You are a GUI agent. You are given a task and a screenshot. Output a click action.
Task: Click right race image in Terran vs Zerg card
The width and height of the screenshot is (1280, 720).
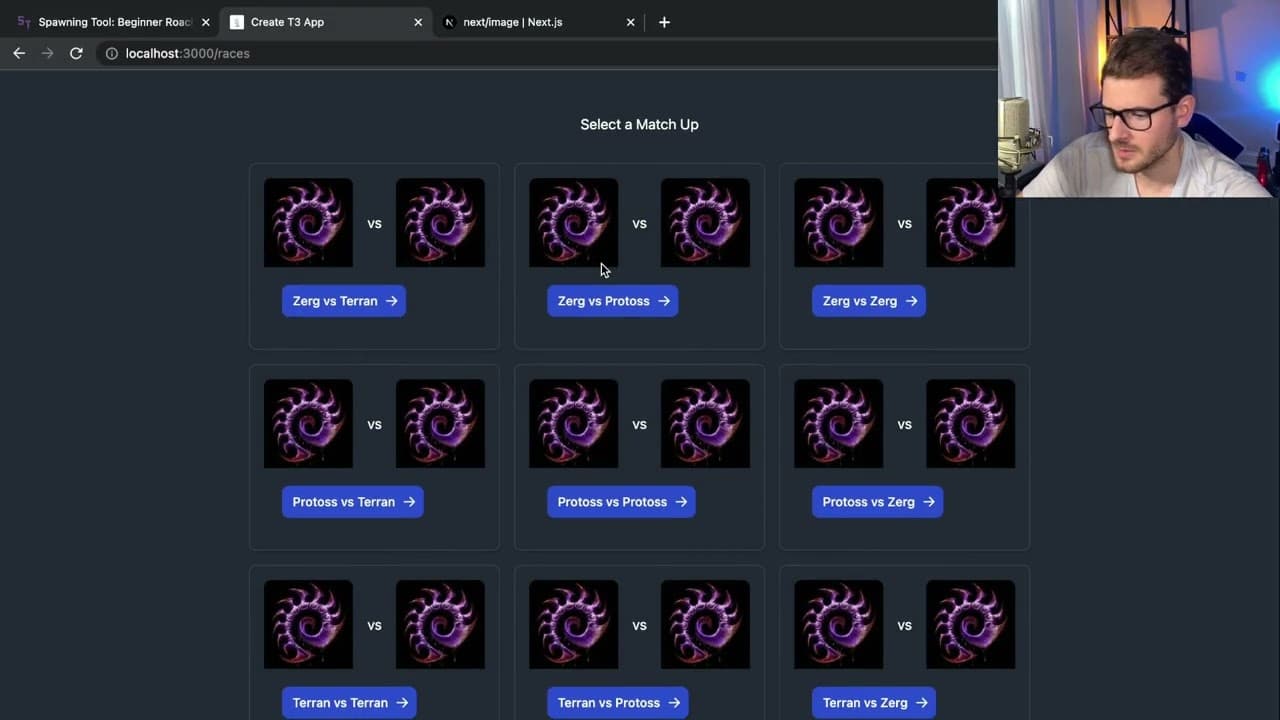(x=970, y=625)
